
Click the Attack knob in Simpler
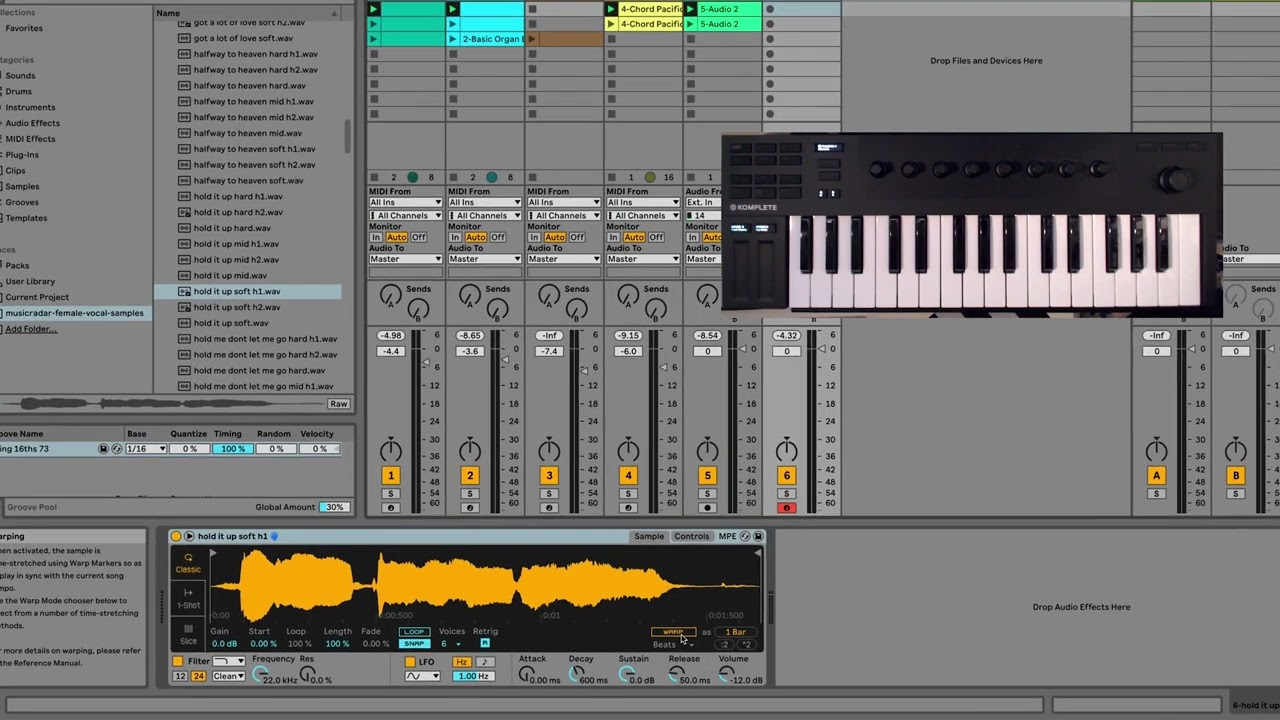click(x=527, y=675)
